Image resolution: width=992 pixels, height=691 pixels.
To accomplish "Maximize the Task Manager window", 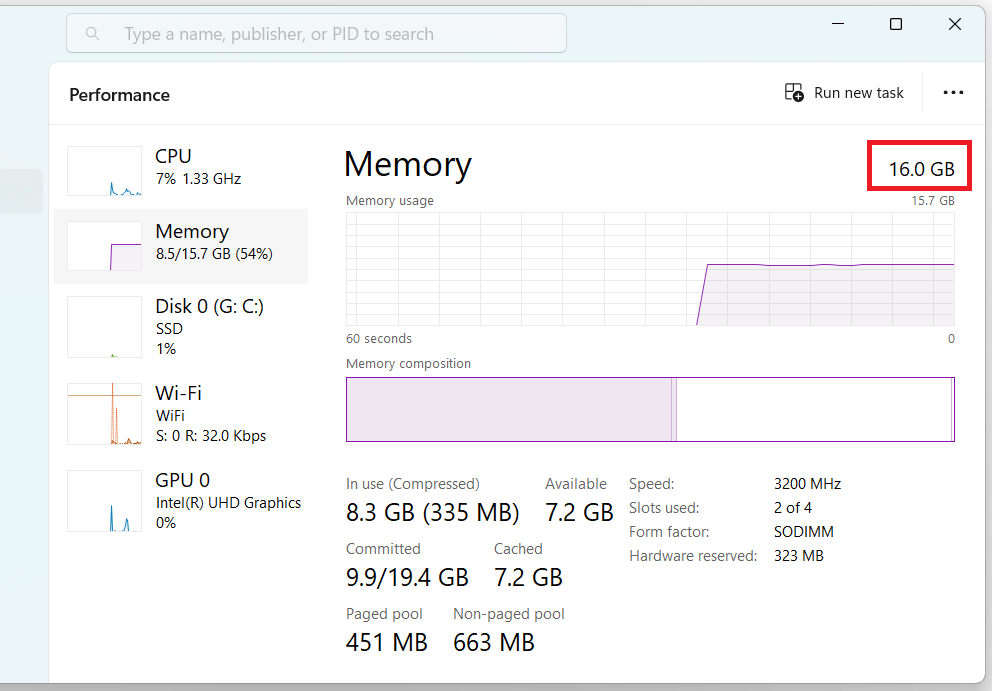I will 896,25.
